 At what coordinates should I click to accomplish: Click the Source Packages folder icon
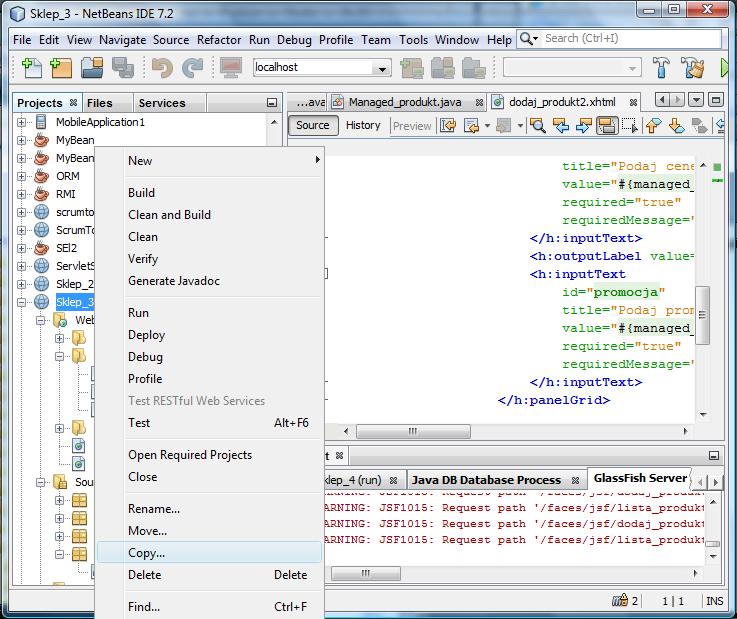pos(61,482)
